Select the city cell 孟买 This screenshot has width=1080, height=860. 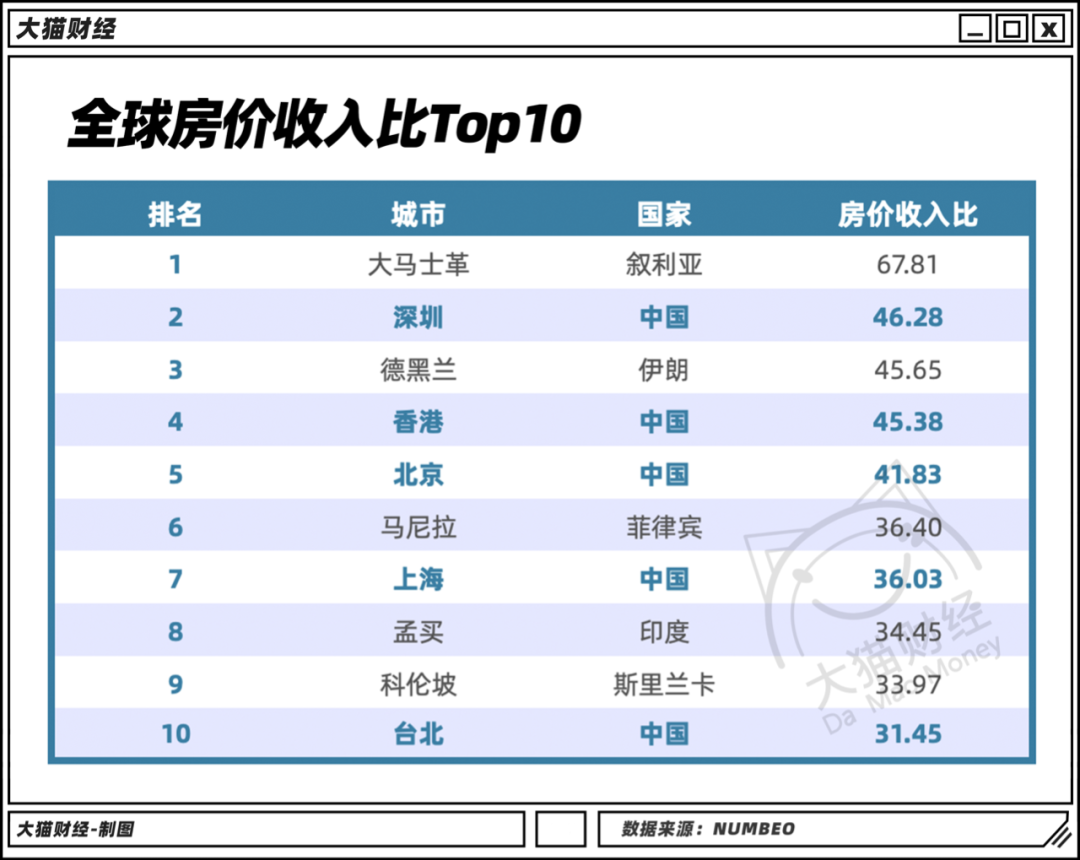click(418, 632)
